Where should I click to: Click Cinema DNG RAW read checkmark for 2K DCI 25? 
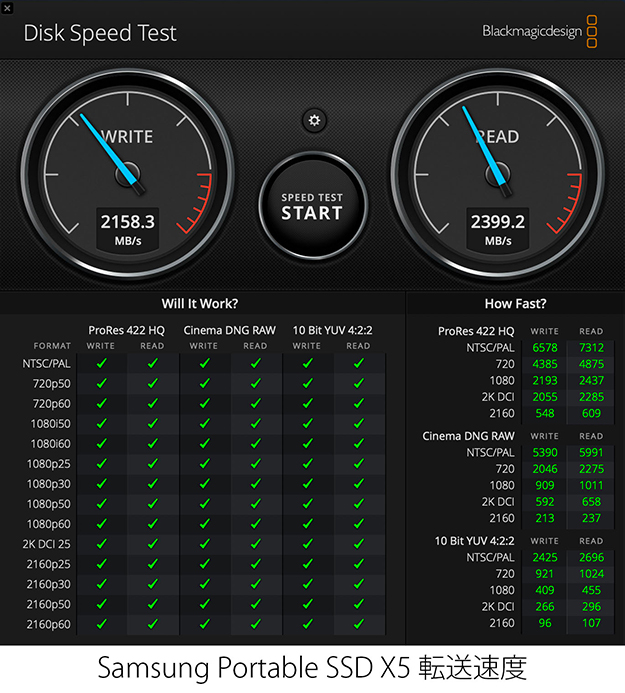click(x=255, y=544)
